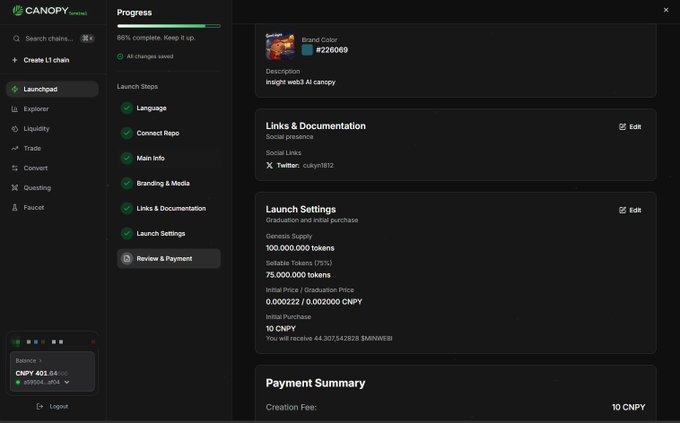This screenshot has height=423, width=680.
Task: Click the Language step checkmark icon
Action: [x=127, y=108]
